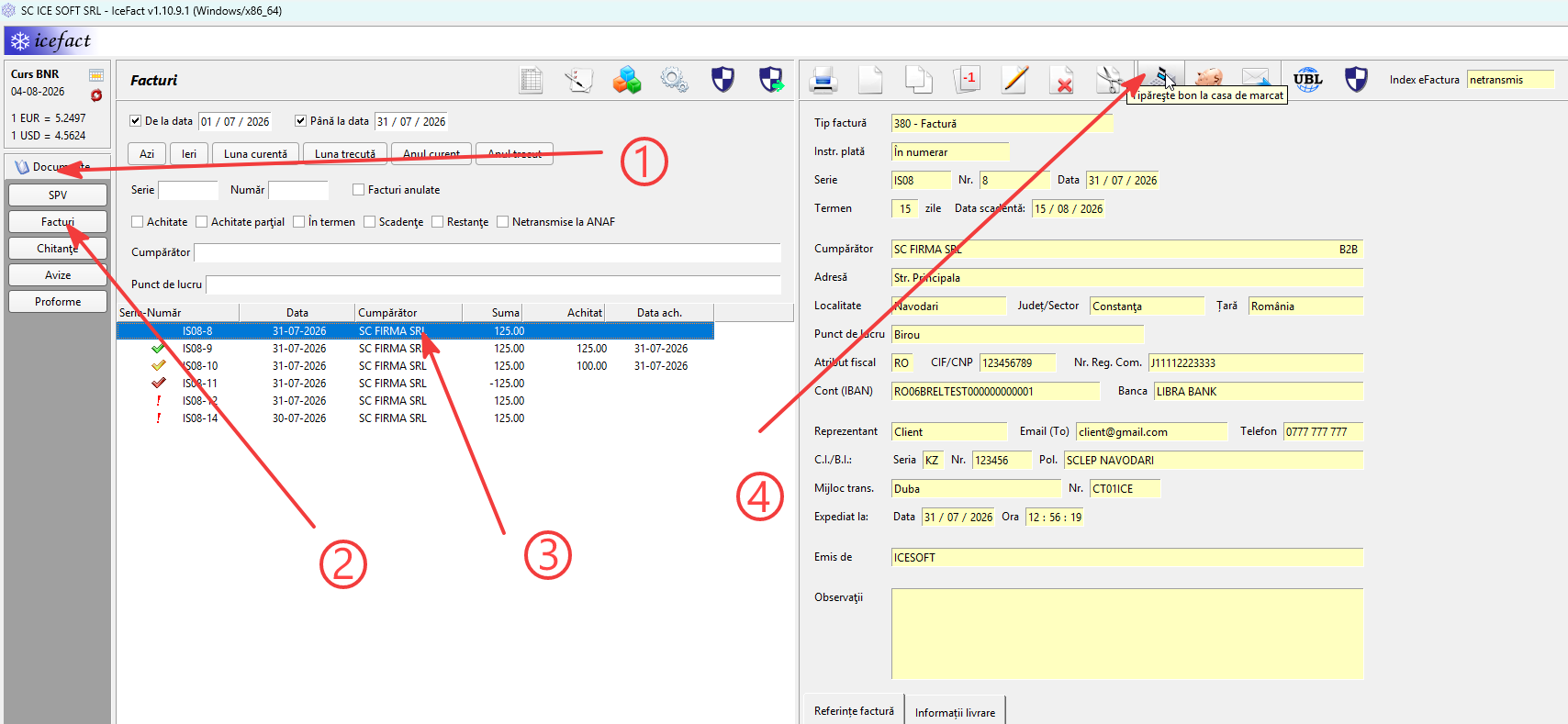The image size is (1568, 724).
Task: Click the client email field client@gmail.com
Action: pos(1151,432)
